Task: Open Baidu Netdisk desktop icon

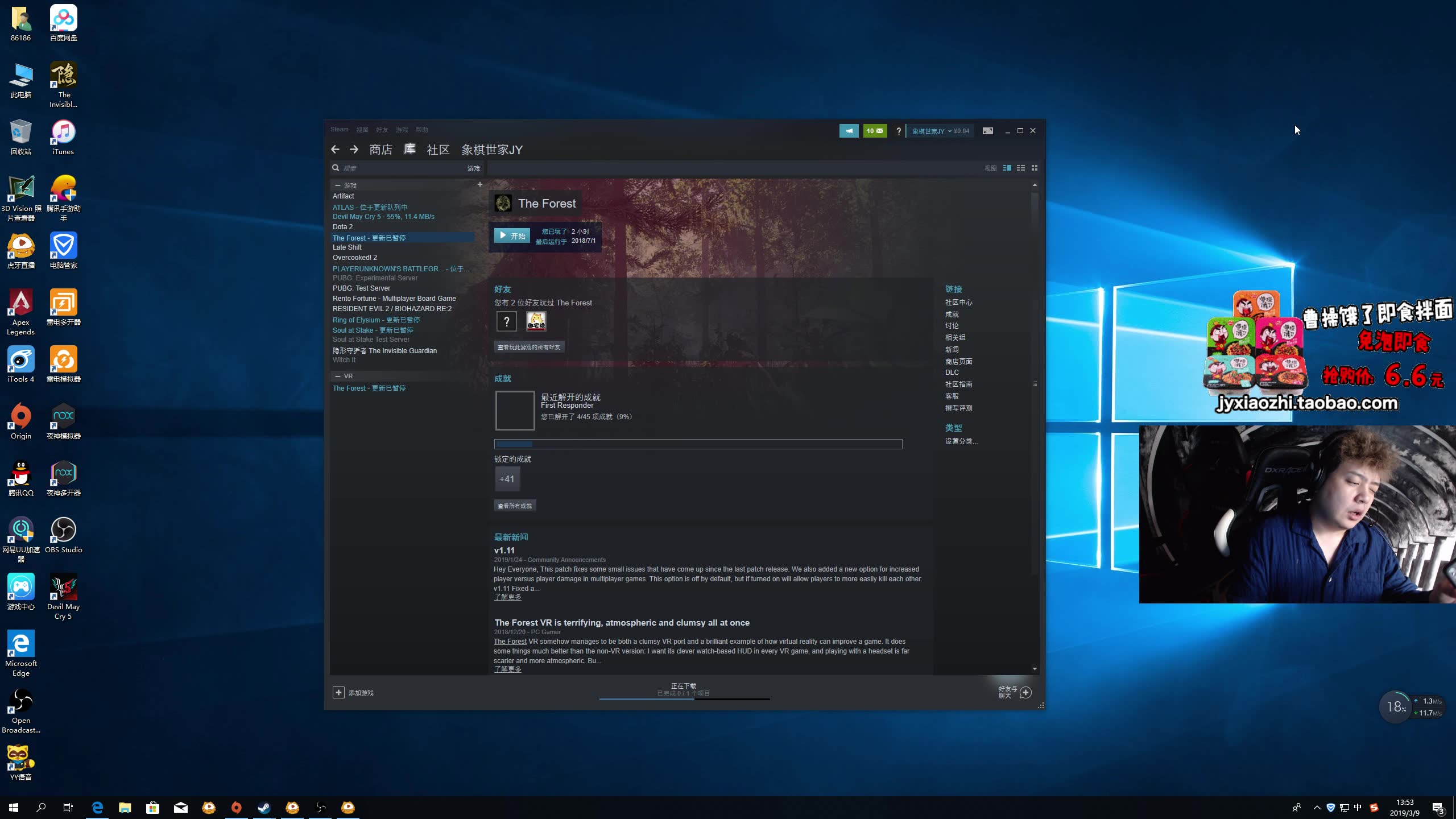Action: point(63,23)
